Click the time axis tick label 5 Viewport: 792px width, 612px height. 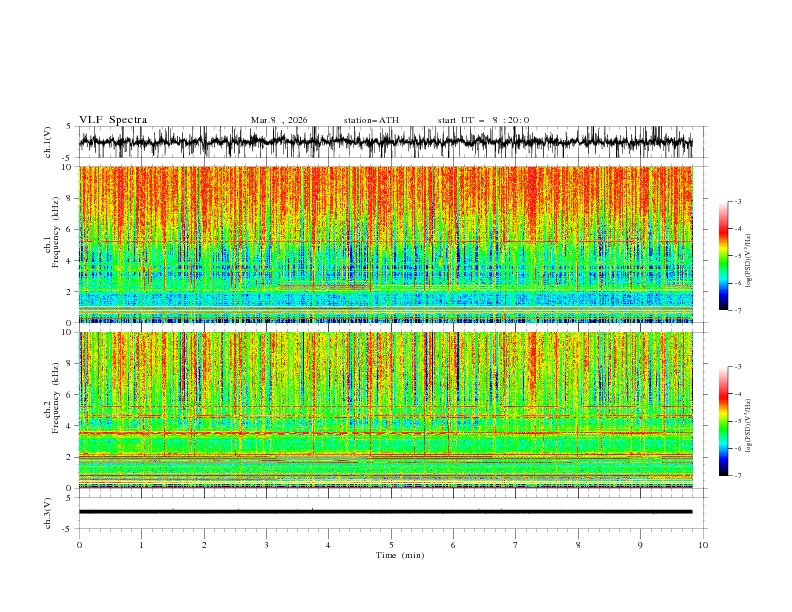tap(391, 545)
